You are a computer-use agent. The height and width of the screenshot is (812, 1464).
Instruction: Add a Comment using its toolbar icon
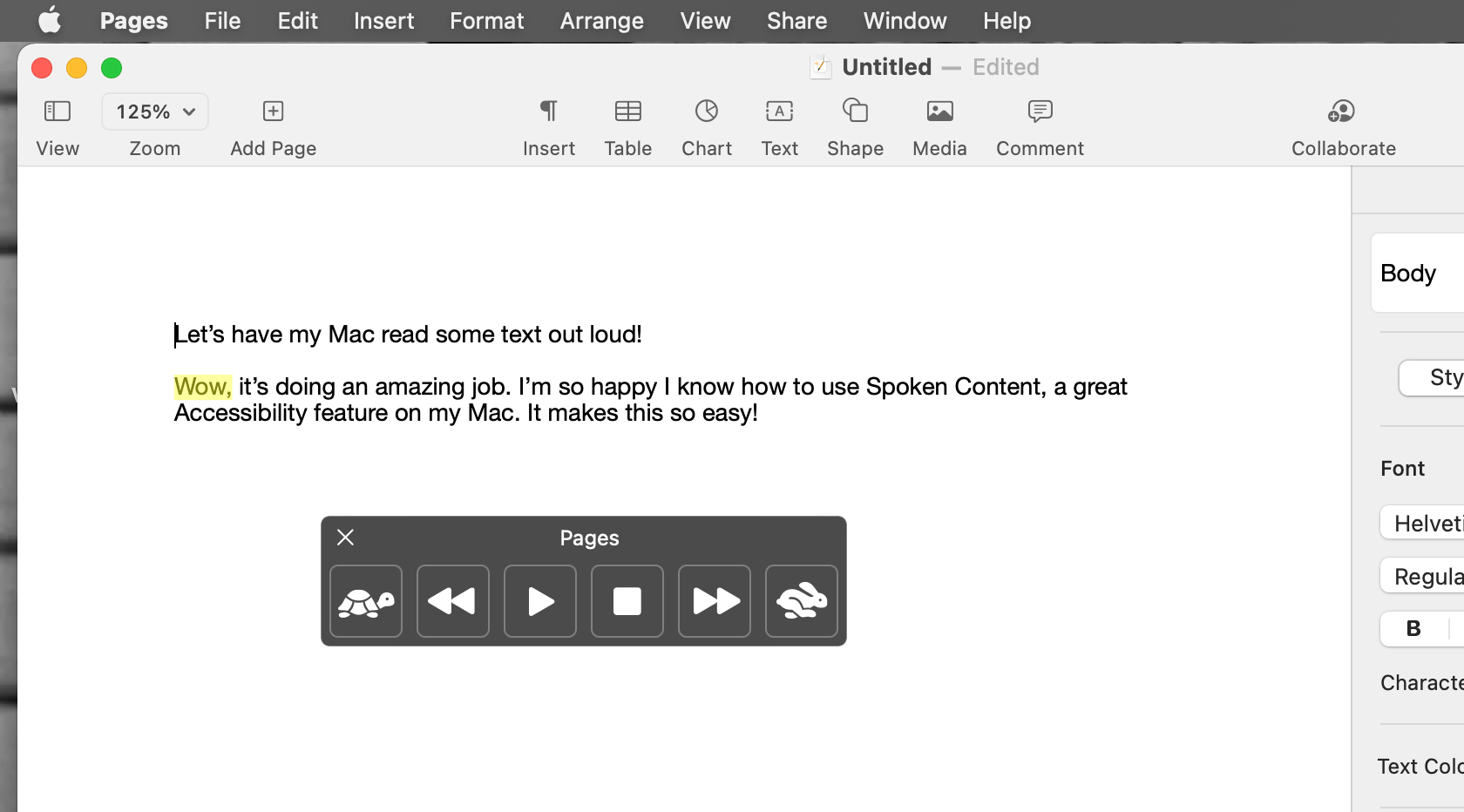point(1039,112)
